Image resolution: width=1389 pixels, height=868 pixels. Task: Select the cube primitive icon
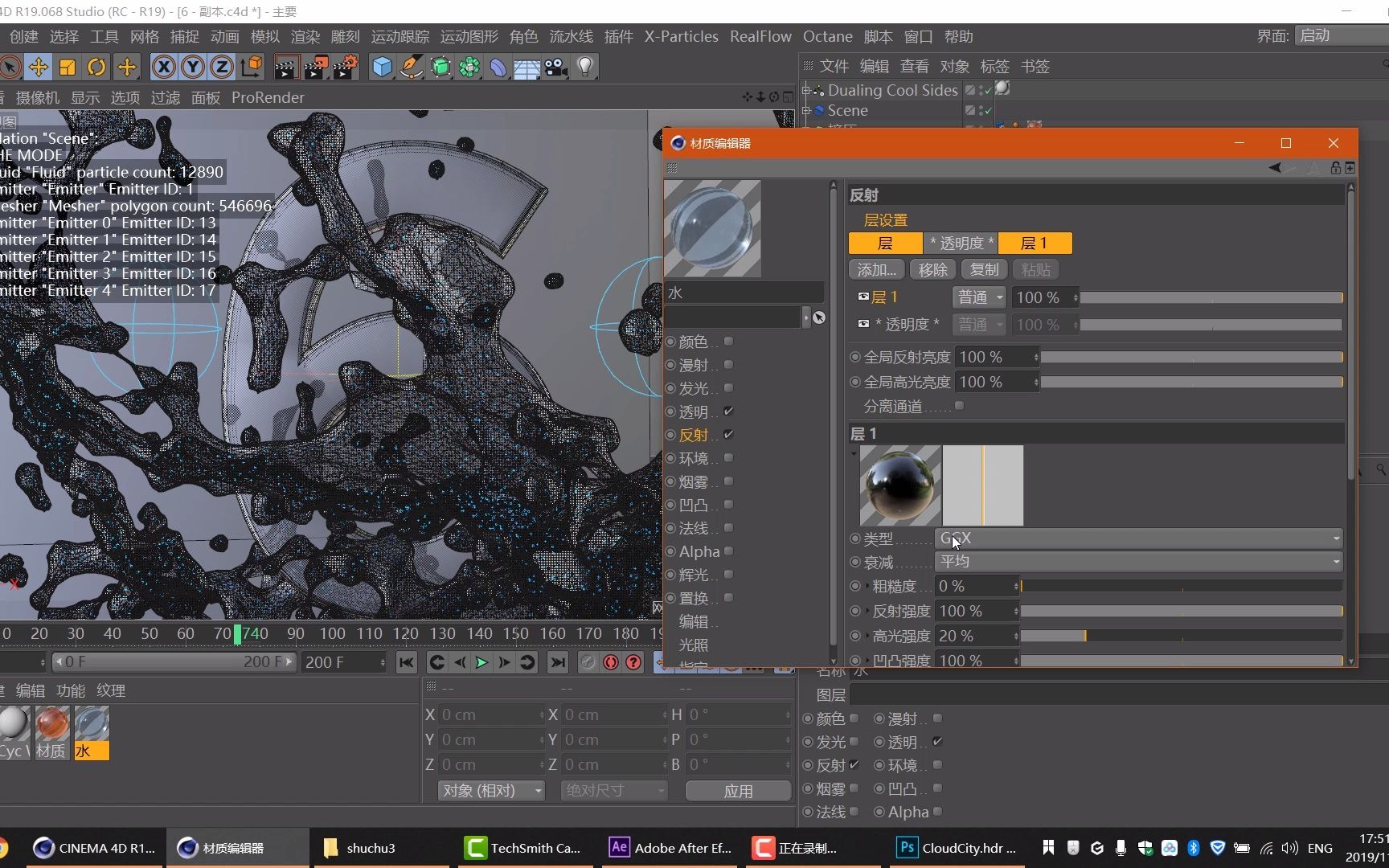tap(382, 68)
